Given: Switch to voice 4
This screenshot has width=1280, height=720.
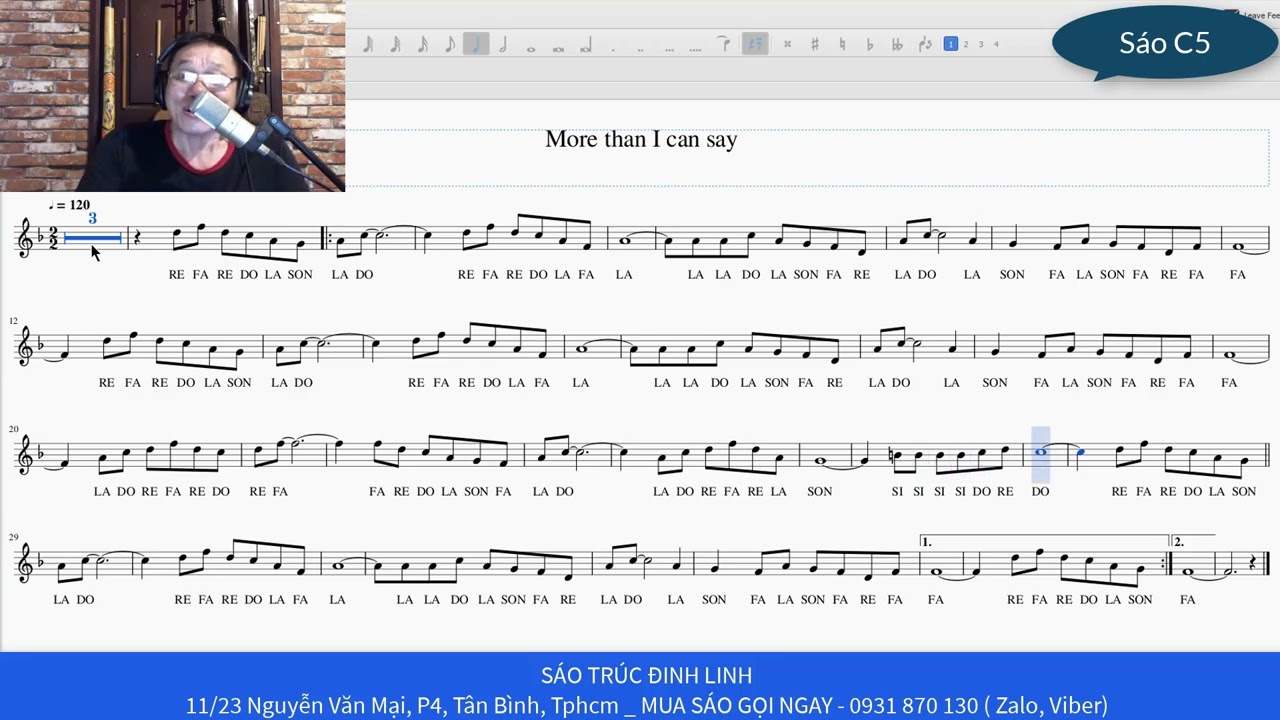Looking at the screenshot, I should pyautogui.click(x=996, y=44).
